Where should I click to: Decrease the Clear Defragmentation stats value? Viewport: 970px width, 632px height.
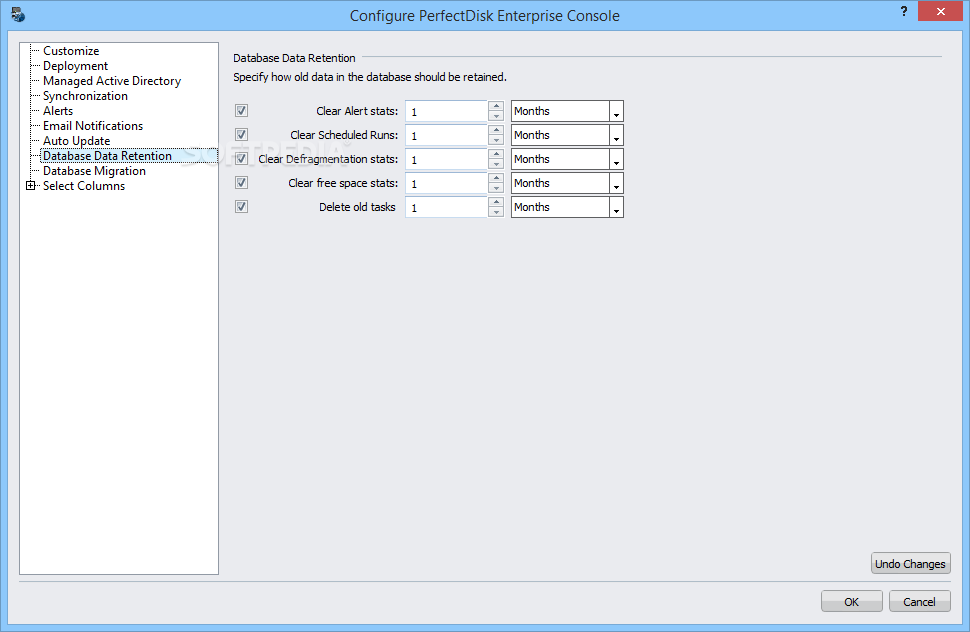(496, 164)
